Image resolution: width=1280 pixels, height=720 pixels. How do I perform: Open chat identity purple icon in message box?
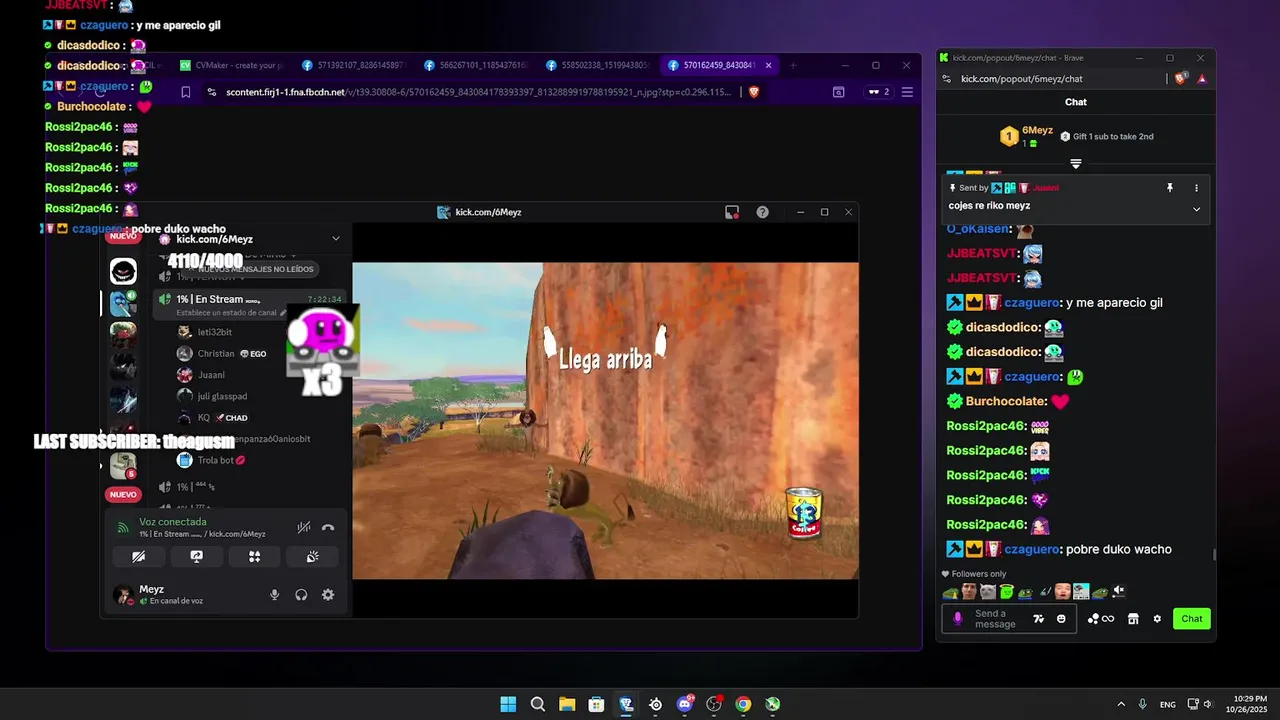point(958,619)
